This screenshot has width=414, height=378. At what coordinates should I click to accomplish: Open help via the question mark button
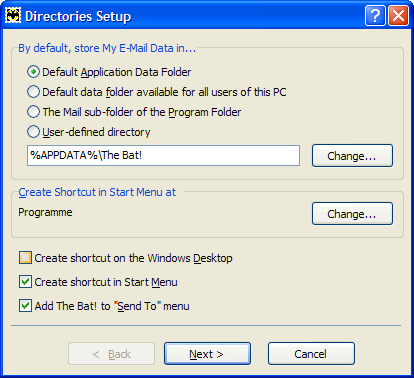pyautogui.click(x=375, y=16)
